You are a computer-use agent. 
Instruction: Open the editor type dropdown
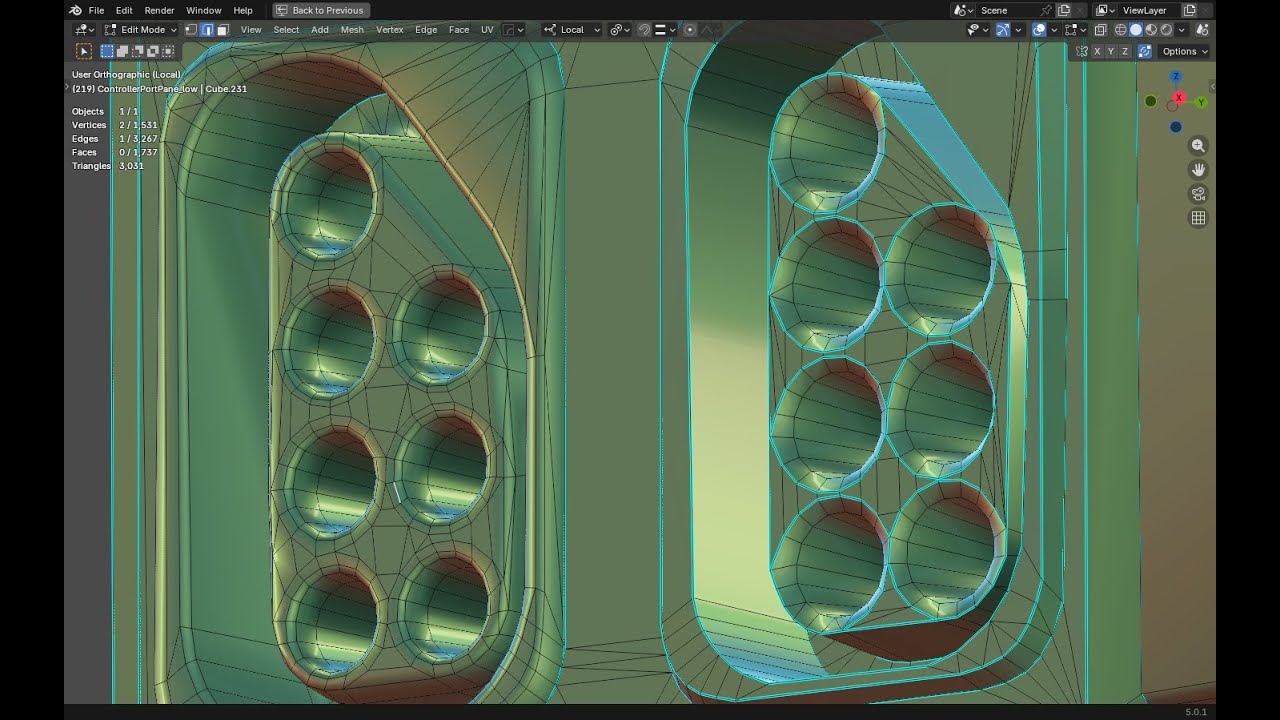[84, 30]
